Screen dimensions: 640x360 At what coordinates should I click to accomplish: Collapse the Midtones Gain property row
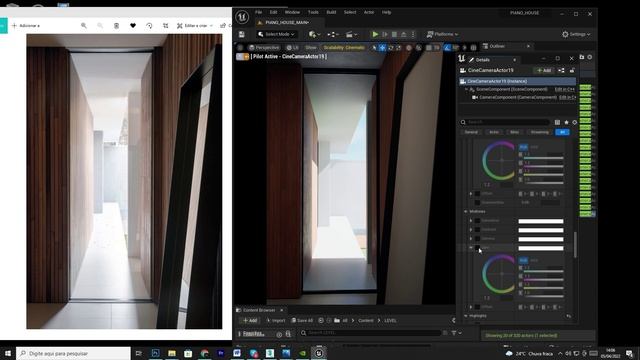point(471,248)
